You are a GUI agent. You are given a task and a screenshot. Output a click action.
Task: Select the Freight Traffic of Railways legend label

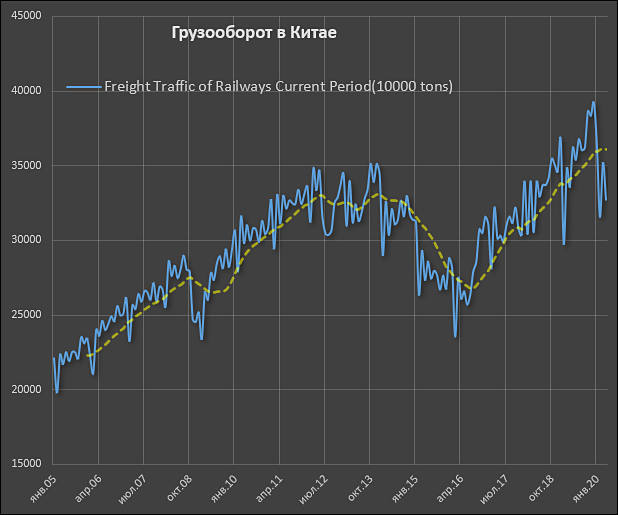[x=278, y=87]
